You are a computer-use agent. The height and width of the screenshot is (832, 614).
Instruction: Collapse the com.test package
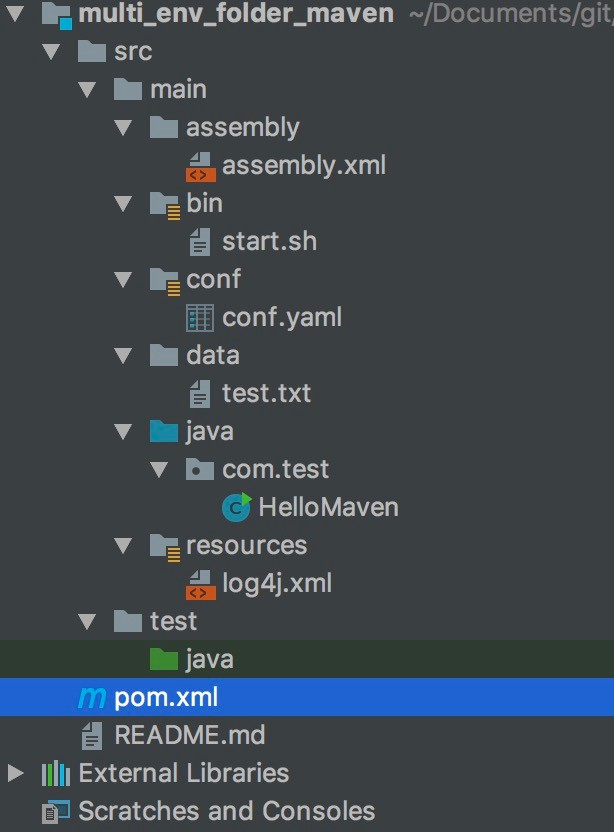[x=161, y=469]
